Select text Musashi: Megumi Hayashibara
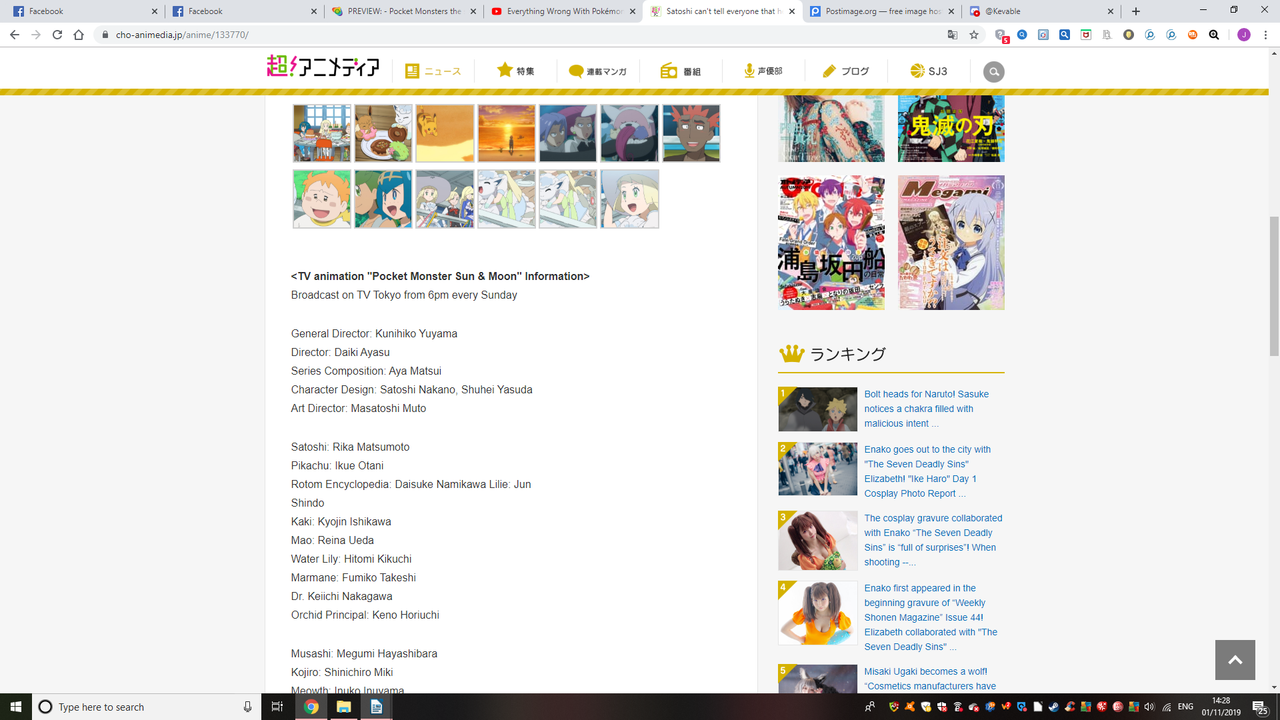The width and height of the screenshot is (1280, 720). click(x=364, y=654)
